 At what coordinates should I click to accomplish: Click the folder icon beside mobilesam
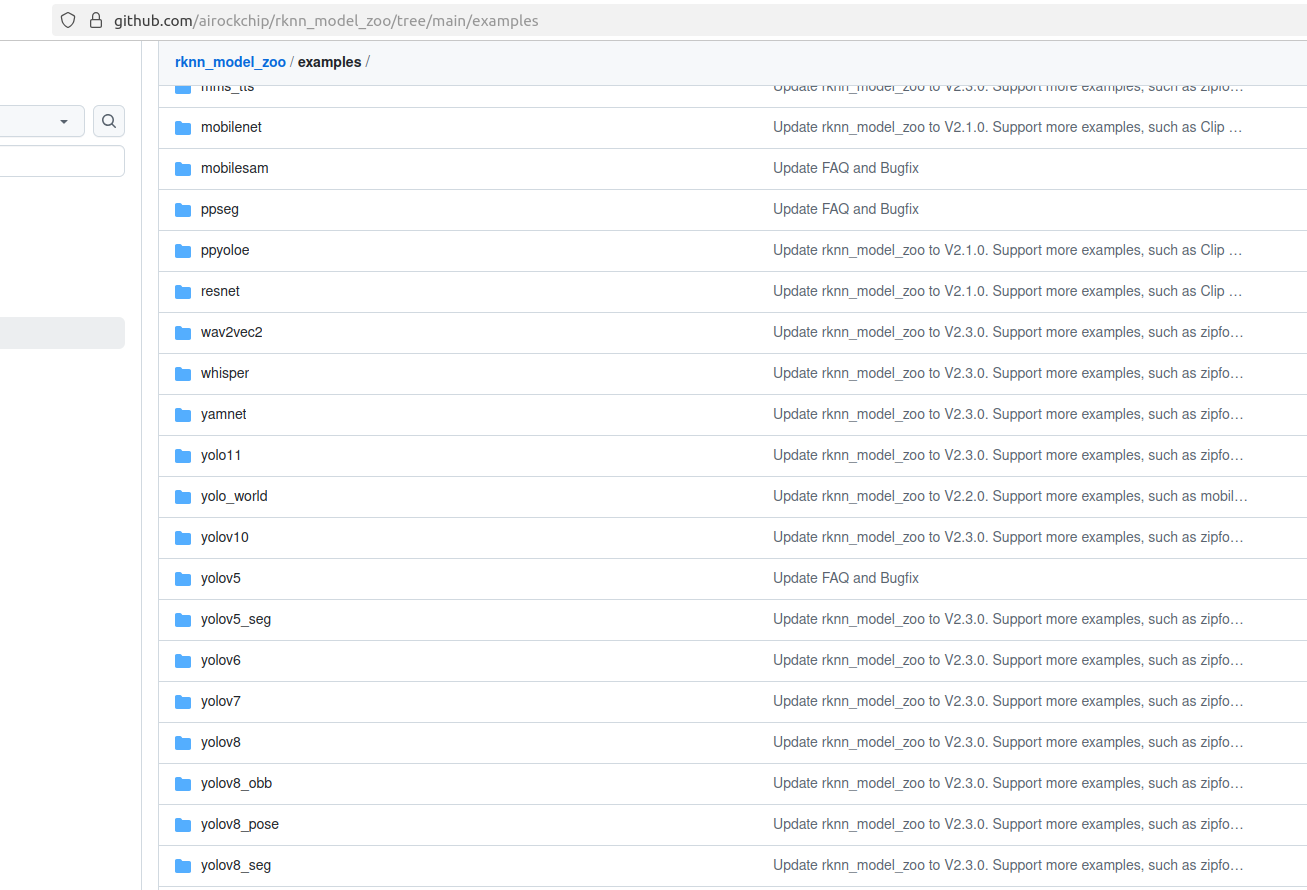click(183, 169)
